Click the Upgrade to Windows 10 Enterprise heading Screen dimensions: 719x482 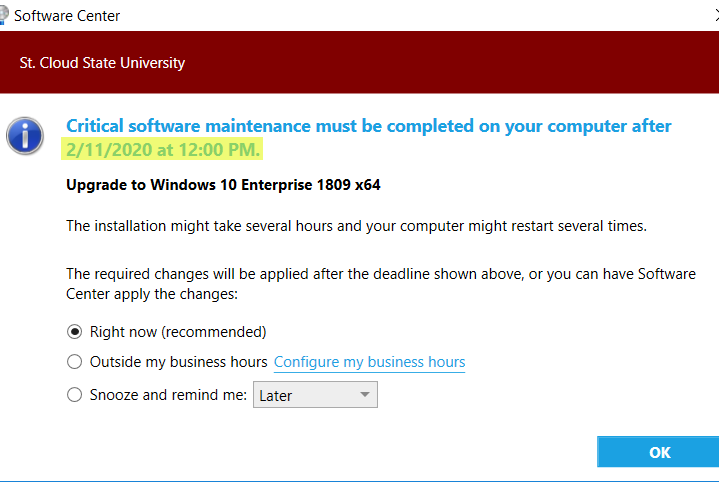[x=223, y=185]
